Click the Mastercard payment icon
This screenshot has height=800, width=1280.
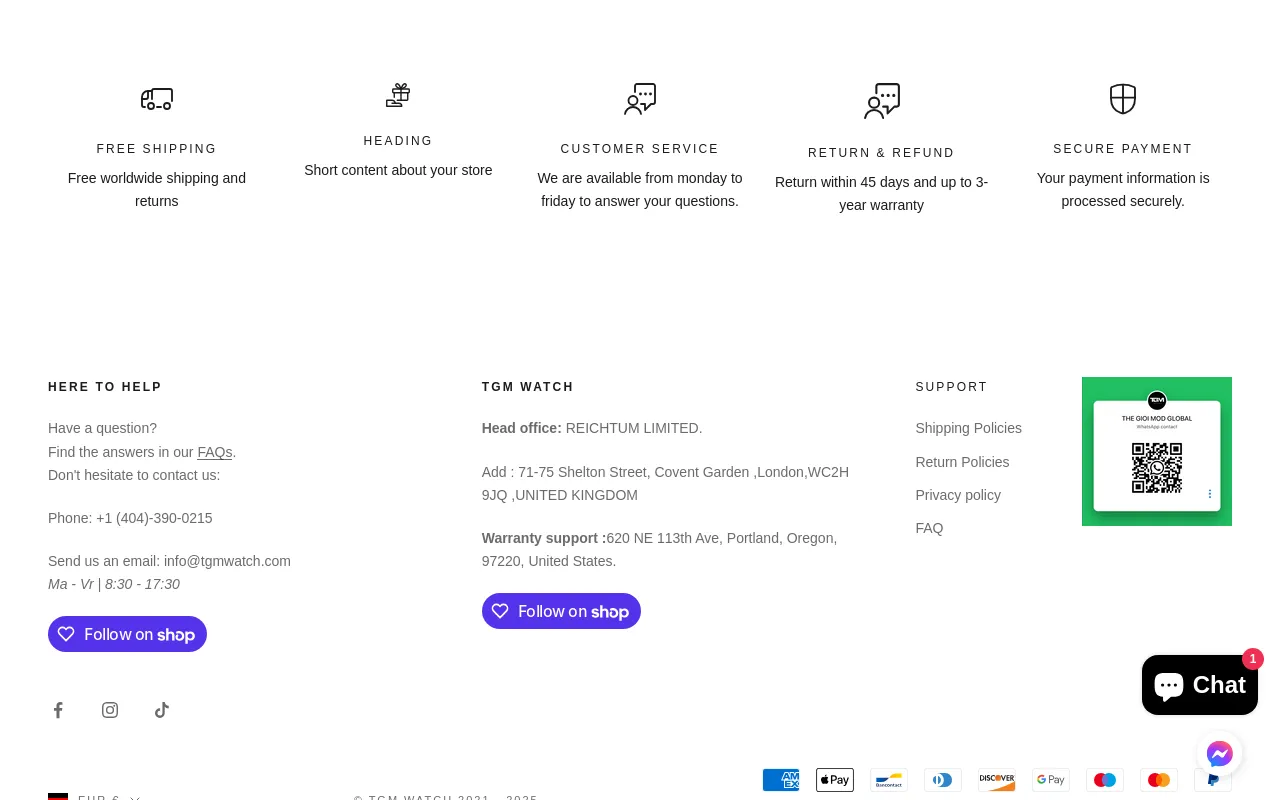point(1159,780)
